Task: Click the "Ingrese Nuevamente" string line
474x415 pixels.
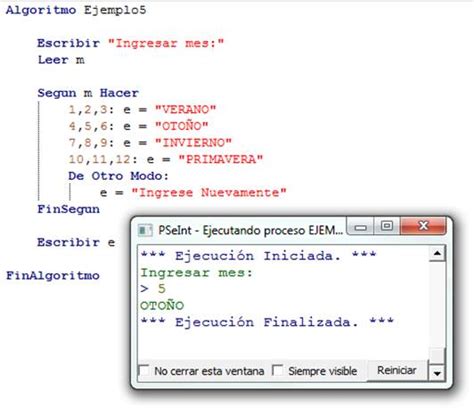Action: [x=193, y=193]
